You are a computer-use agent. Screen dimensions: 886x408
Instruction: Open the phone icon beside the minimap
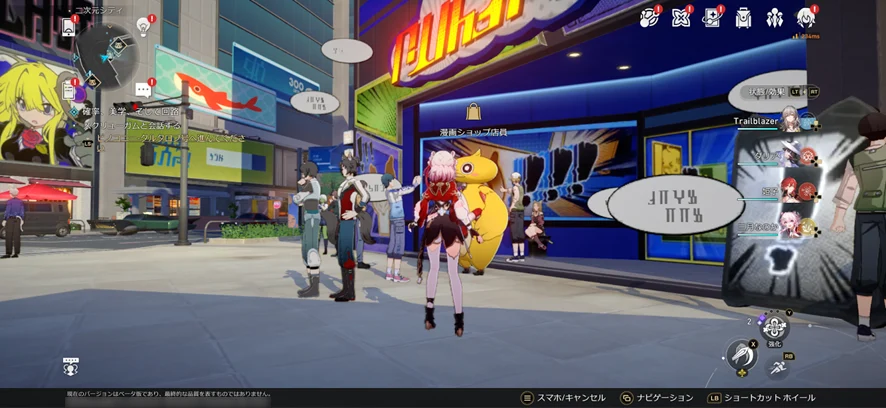[x=69, y=27]
